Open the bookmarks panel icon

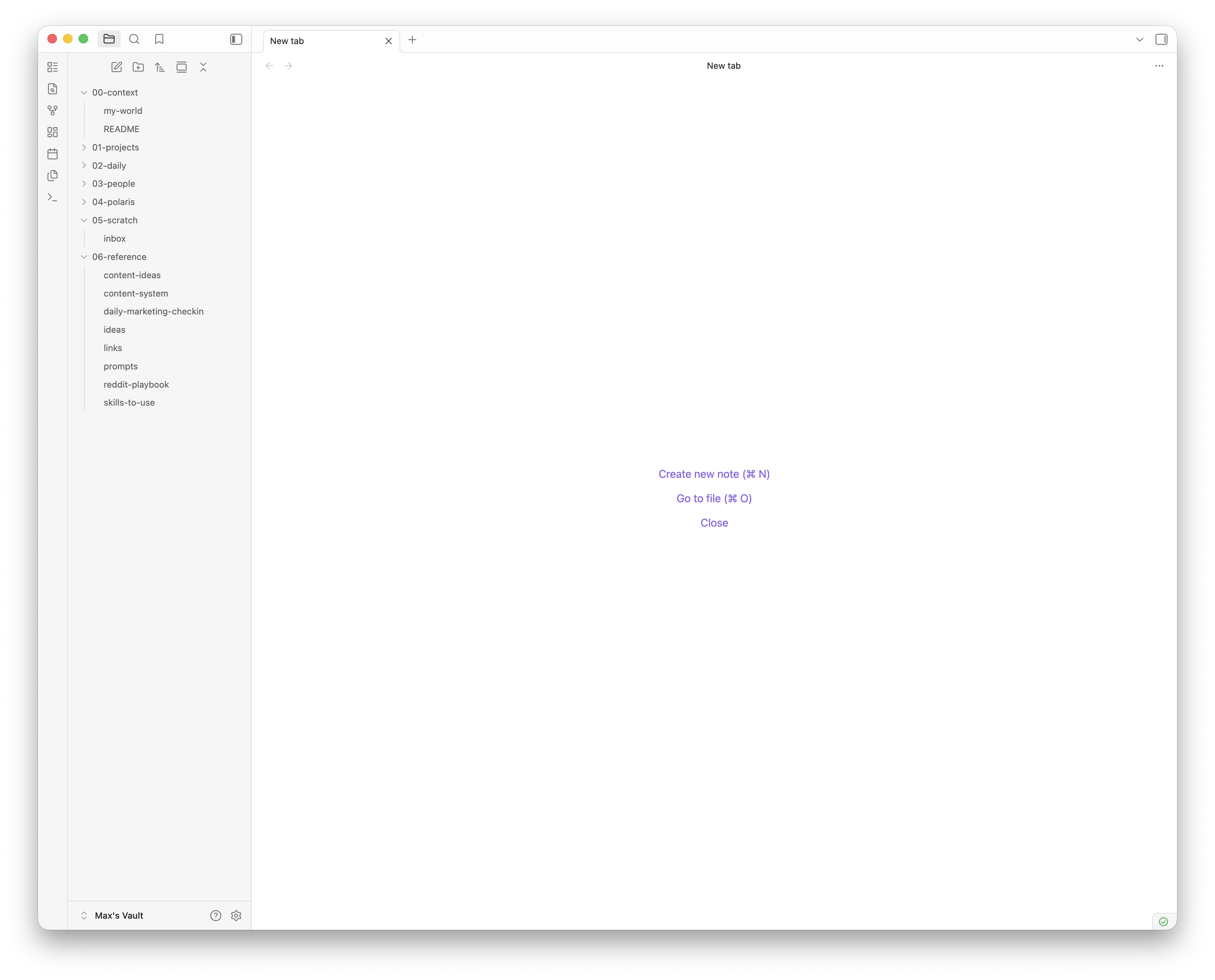[159, 39]
